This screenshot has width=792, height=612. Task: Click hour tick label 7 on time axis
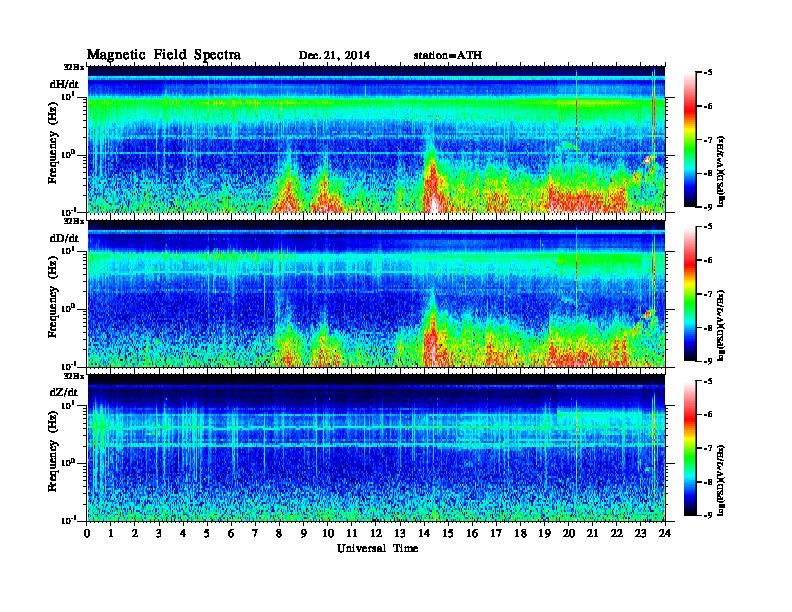(x=255, y=533)
